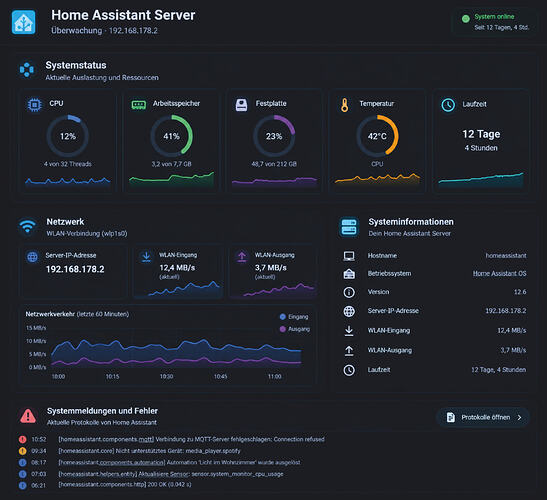The image size is (547, 500).
Task: Click the Festplatte disk icon
Action: click(x=241, y=104)
